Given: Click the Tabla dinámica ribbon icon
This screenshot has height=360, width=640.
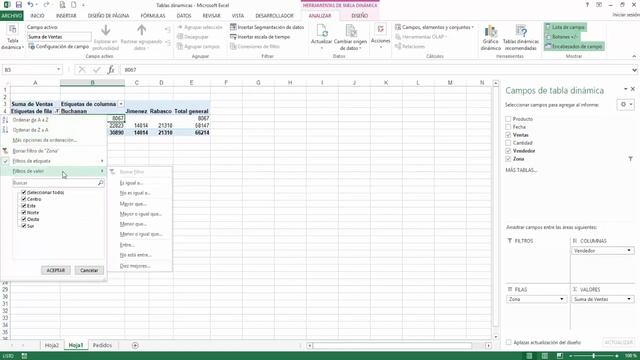Looking at the screenshot, I should (x=12, y=37).
